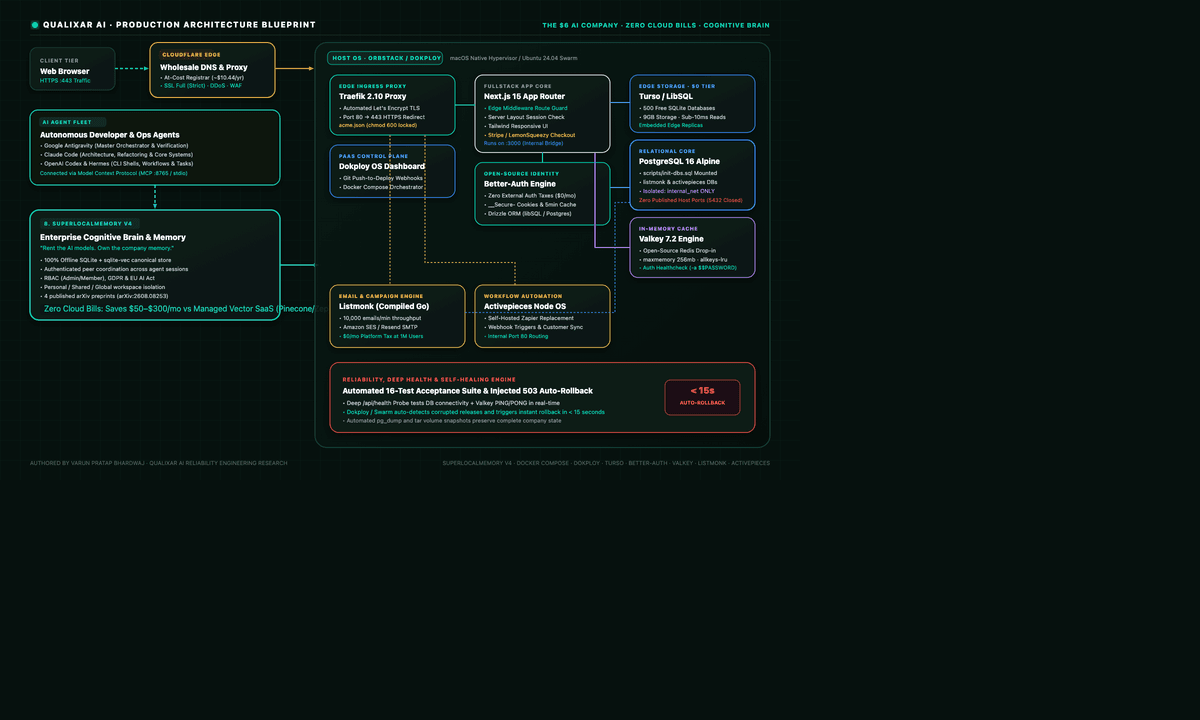Click 'Auth Healthcheck' line in Valkey card
Image resolution: width=1200 pixels, height=720 pixels.
(686, 268)
